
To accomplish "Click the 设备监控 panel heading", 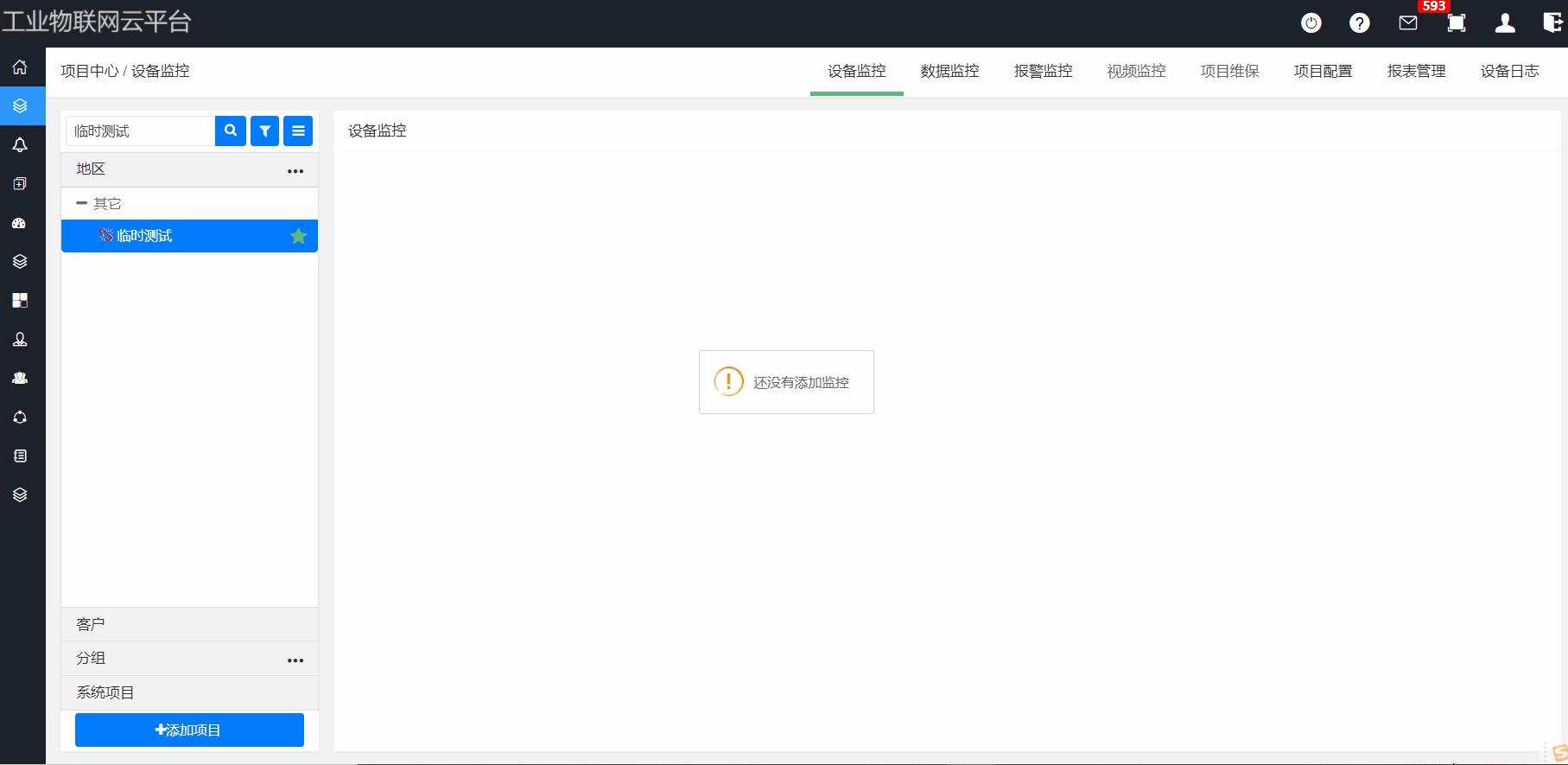I will tap(378, 131).
